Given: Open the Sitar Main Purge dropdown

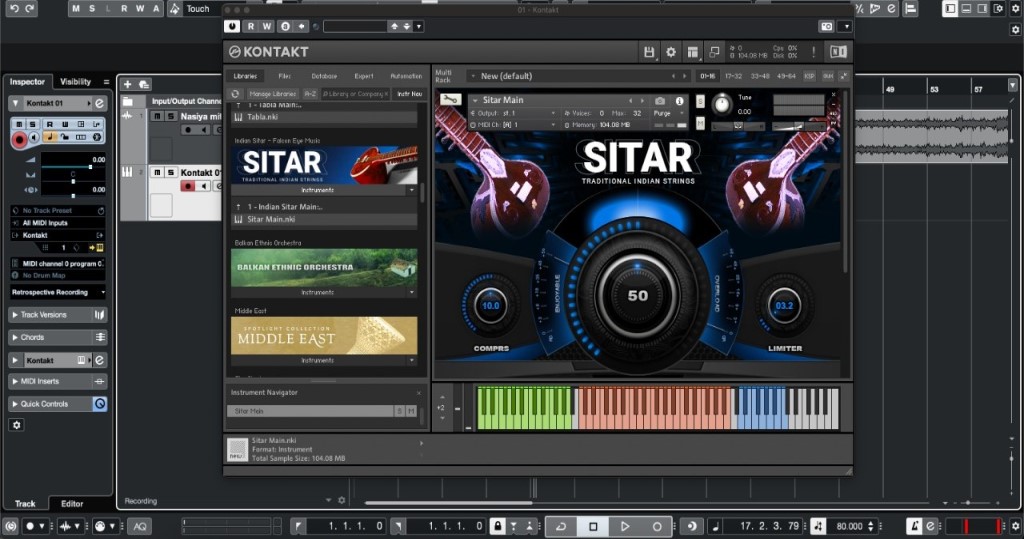Looking at the screenshot, I should 669,113.
